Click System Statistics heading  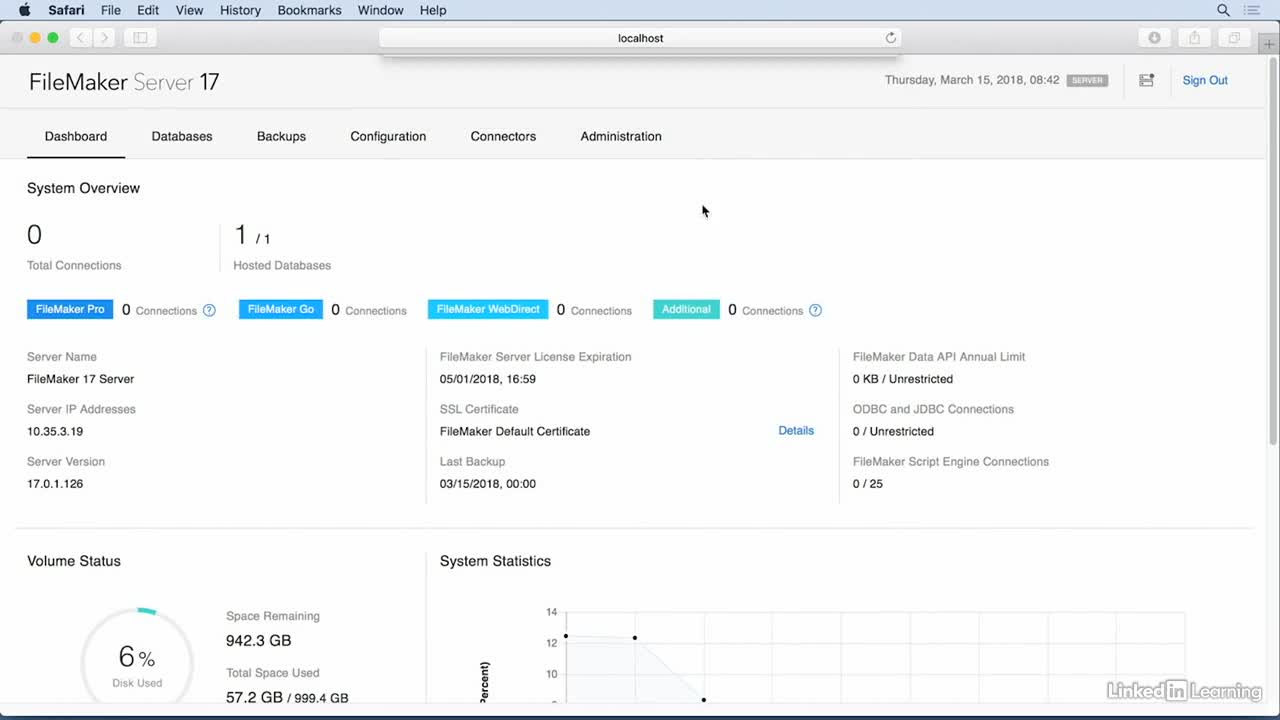(x=495, y=561)
